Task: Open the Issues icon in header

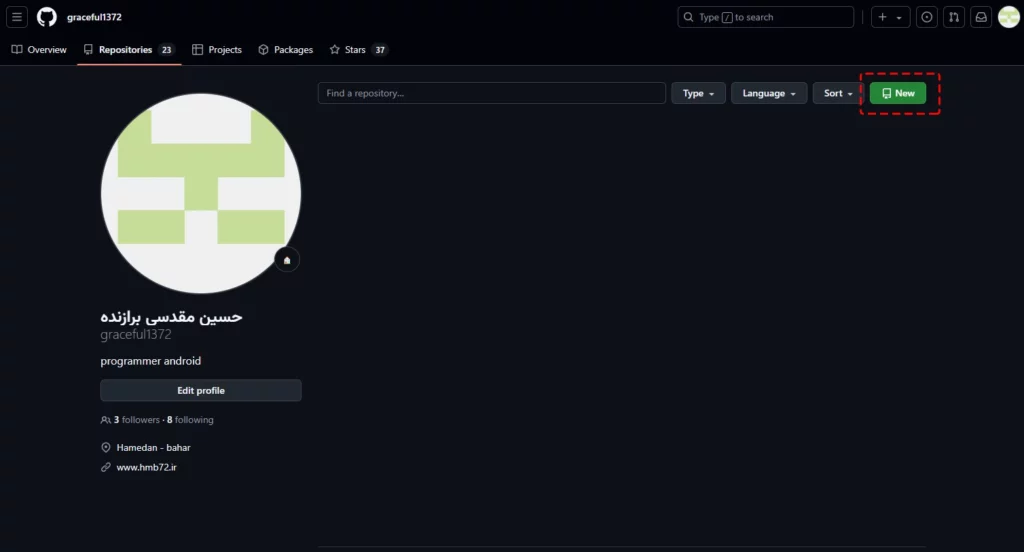Action: click(x=927, y=17)
